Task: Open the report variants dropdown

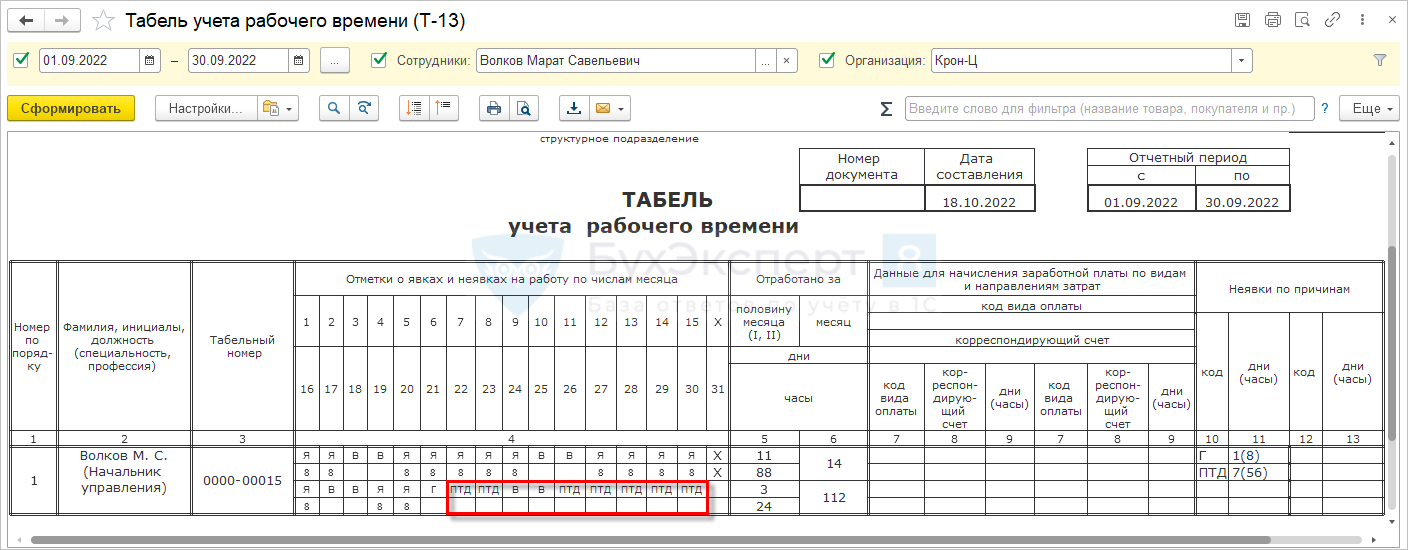Action: click(278, 108)
